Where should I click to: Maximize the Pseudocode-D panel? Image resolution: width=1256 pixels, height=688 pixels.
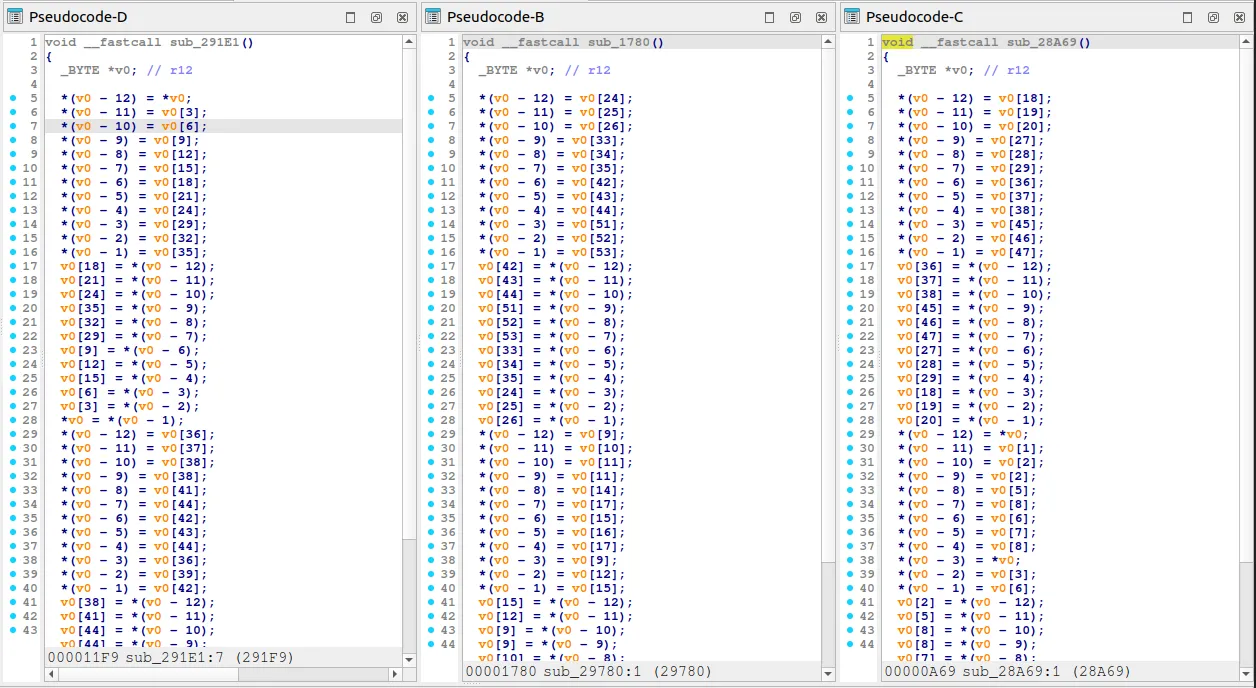(x=351, y=18)
